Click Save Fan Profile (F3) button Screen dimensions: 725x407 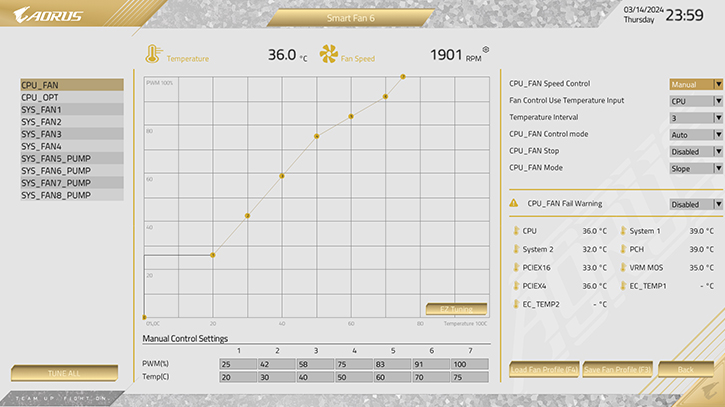click(618, 369)
